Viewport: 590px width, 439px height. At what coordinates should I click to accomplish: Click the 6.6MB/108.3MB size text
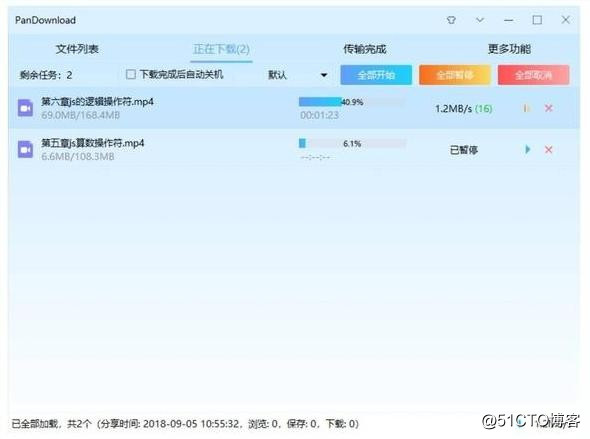[x=78, y=156]
